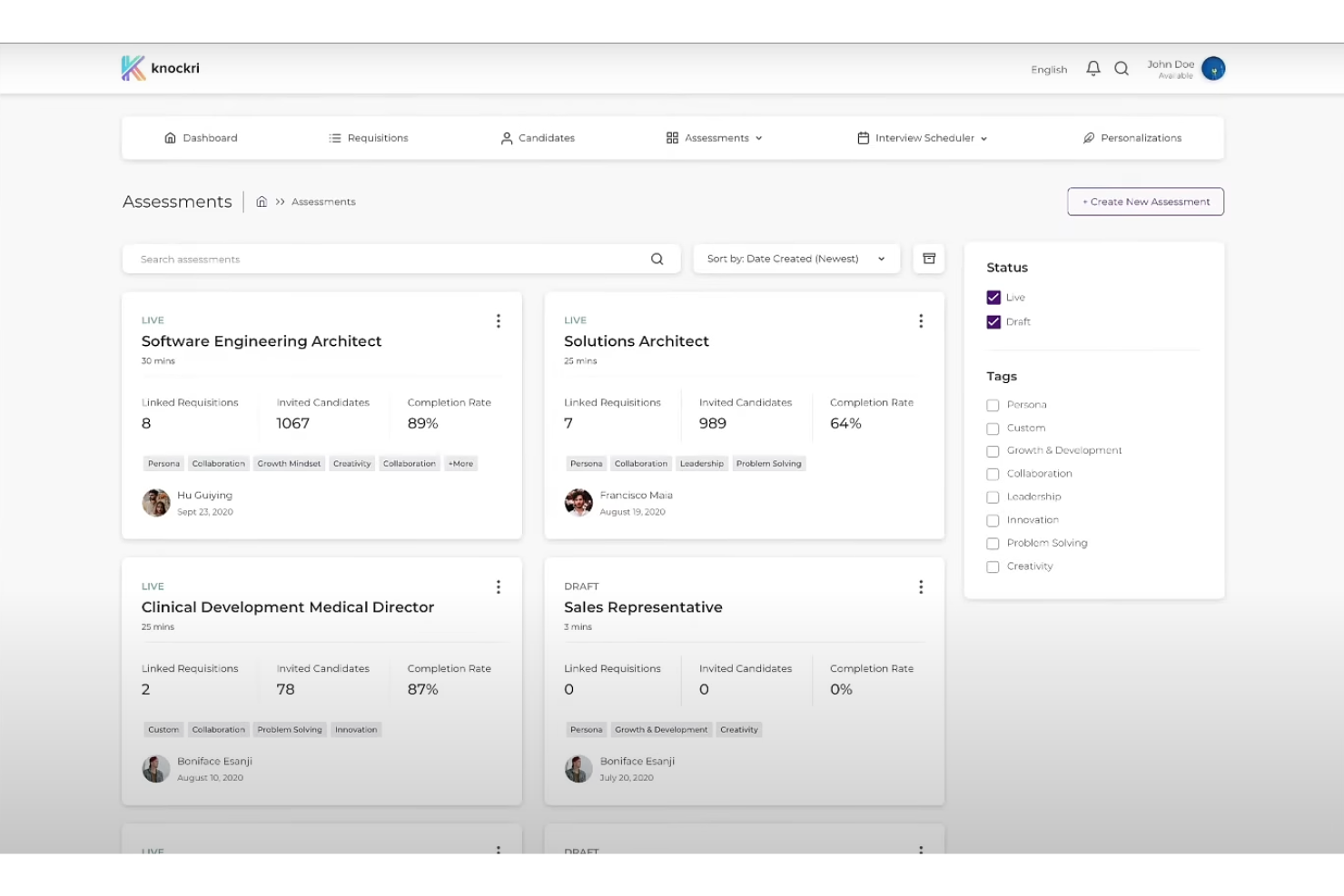1344x896 pixels.
Task: Go to Candidates tab
Action: (538, 138)
